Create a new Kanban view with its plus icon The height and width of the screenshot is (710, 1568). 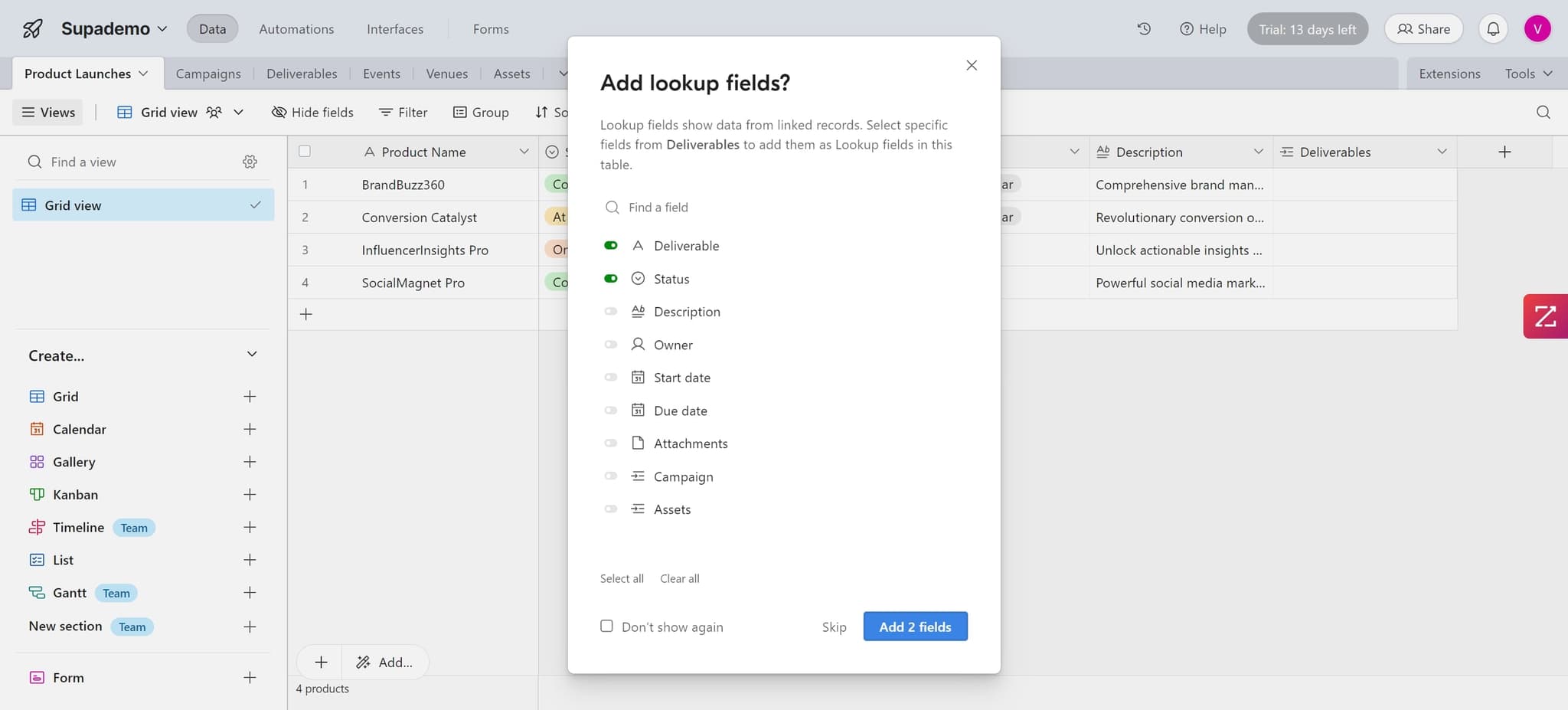tap(250, 494)
